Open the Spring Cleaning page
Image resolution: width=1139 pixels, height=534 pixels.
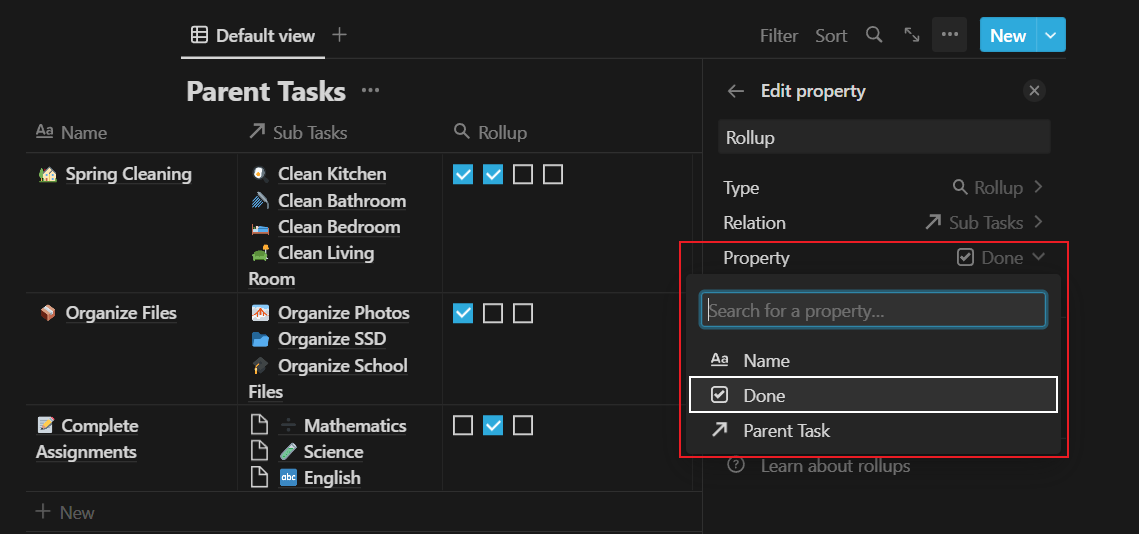(x=129, y=174)
